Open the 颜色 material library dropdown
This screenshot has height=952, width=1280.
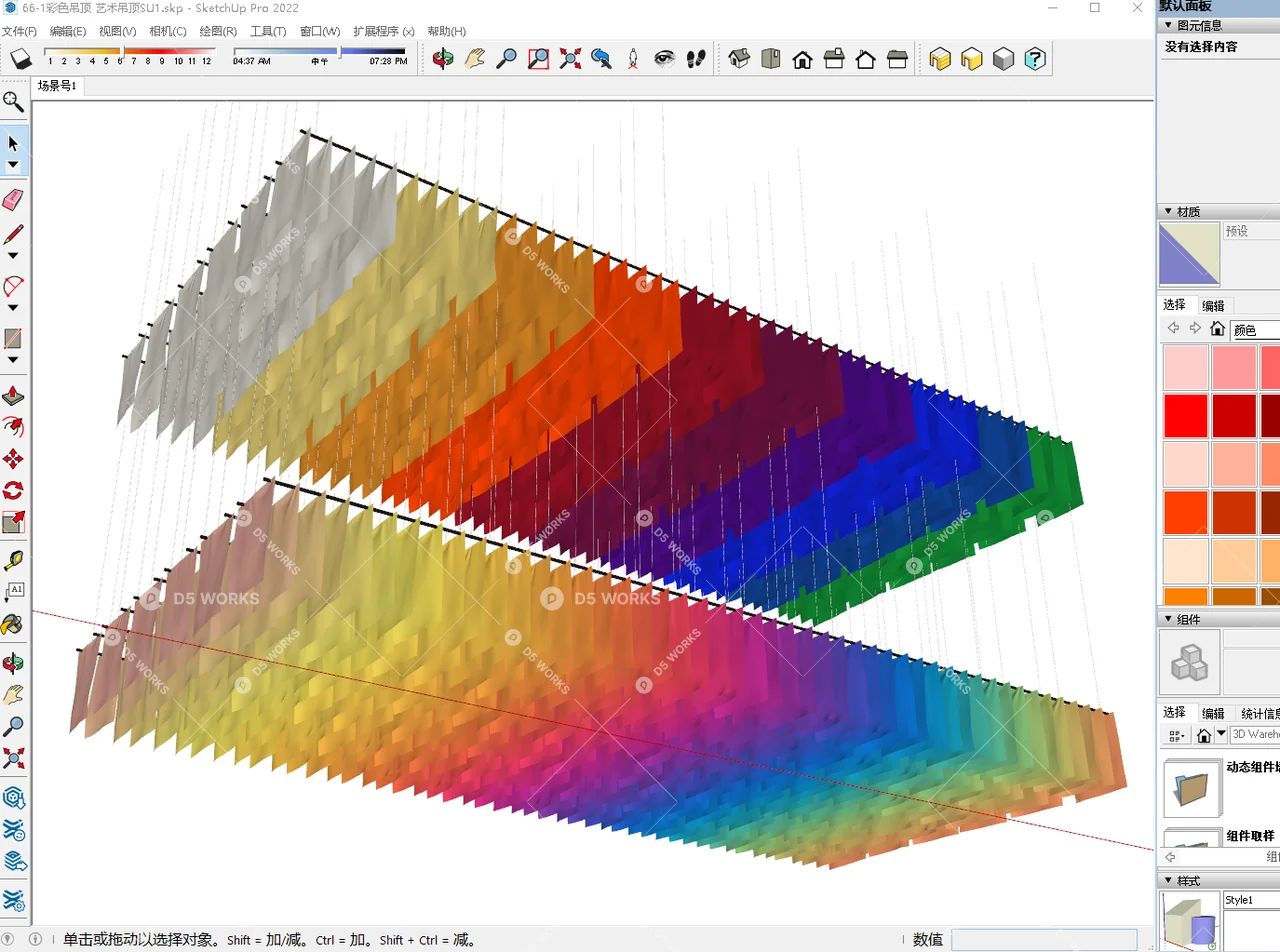point(1255,330)
